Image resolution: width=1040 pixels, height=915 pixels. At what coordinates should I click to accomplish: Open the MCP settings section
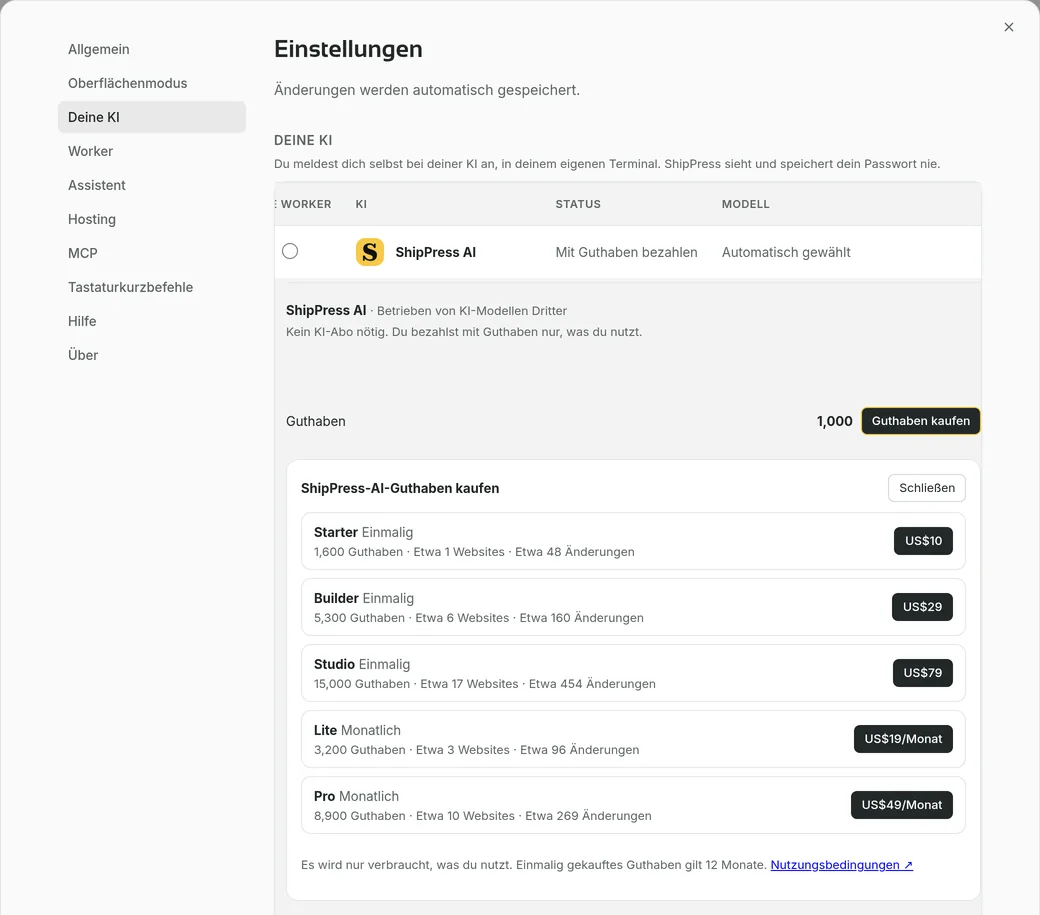152,253
